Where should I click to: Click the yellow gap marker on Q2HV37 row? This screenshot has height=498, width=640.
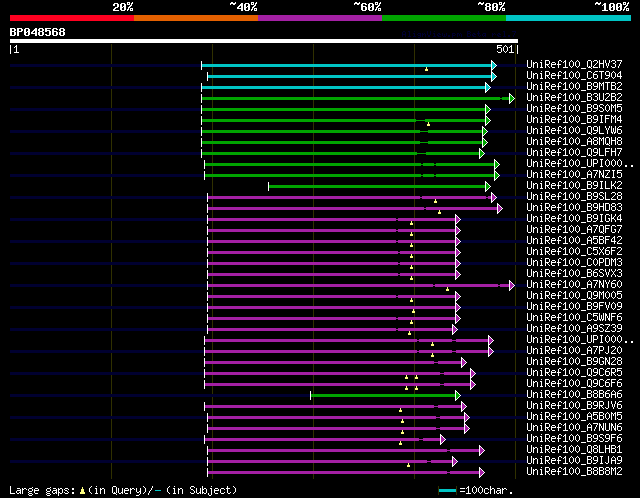click(427, 69)
